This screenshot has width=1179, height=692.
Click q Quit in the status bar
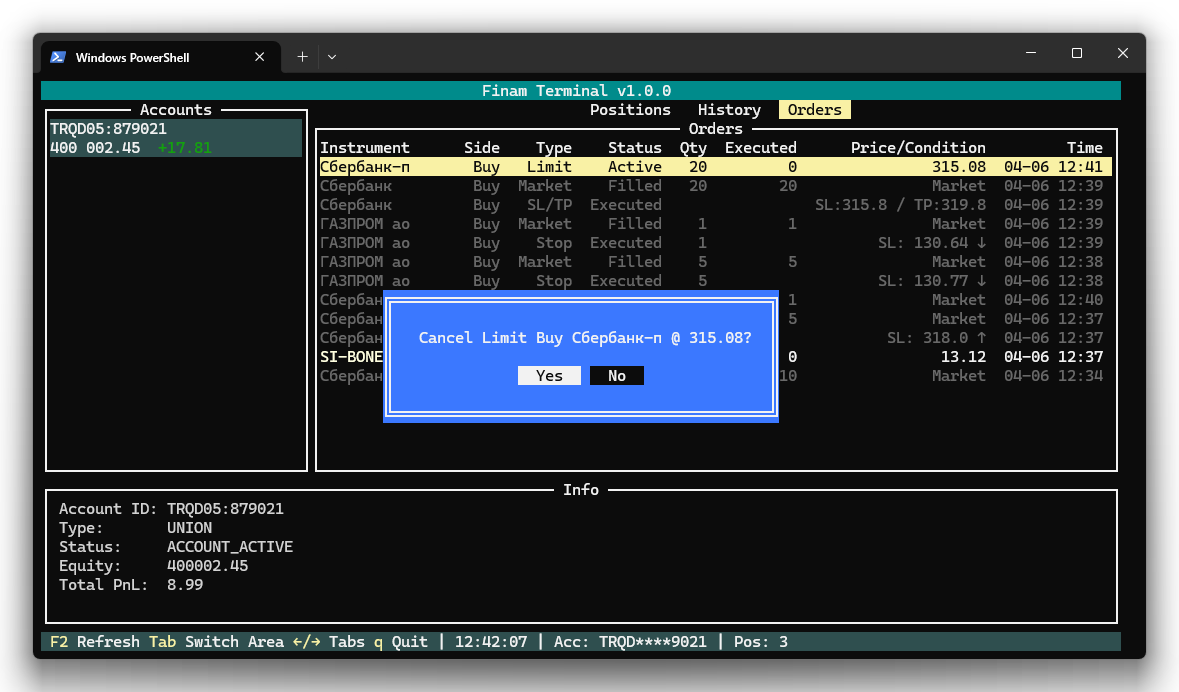tap(400, 642)
